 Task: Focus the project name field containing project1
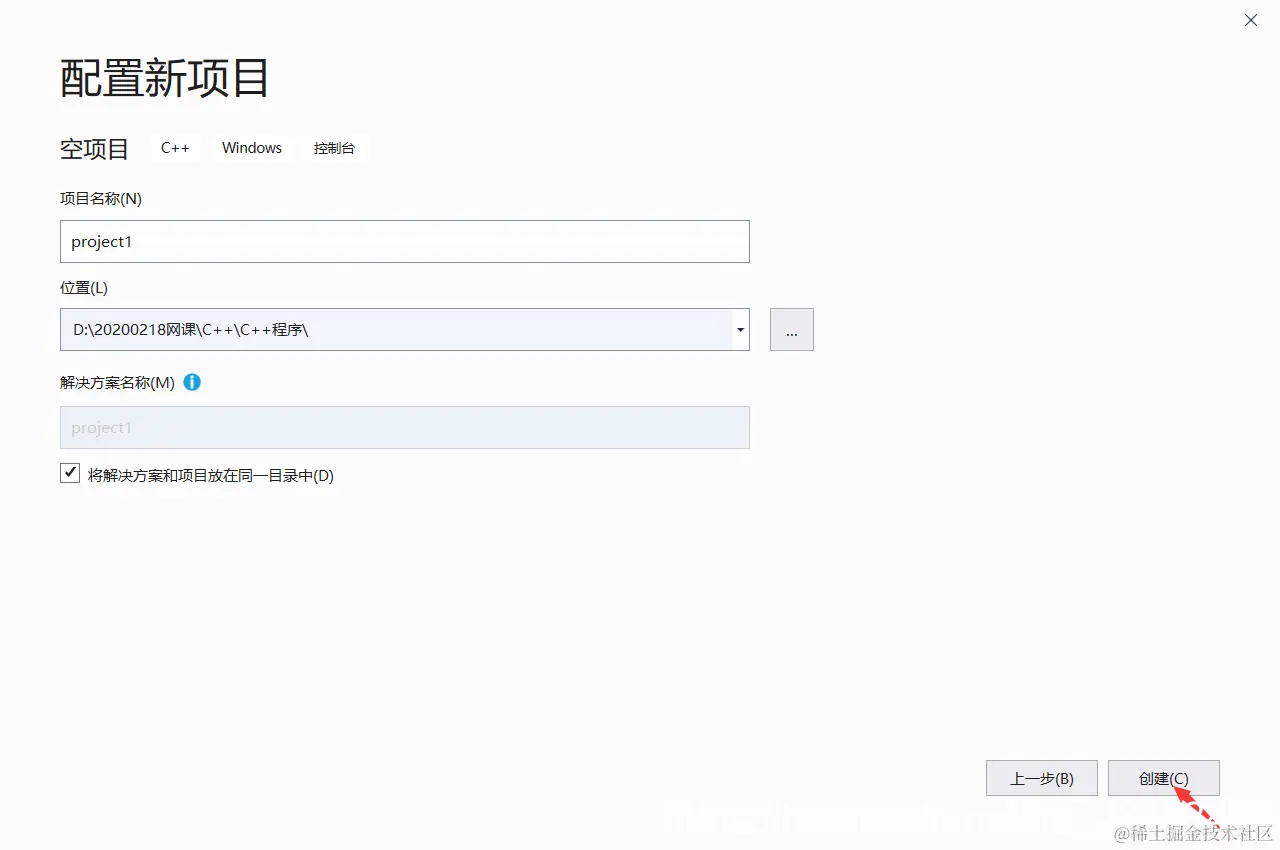coord(405,242)
